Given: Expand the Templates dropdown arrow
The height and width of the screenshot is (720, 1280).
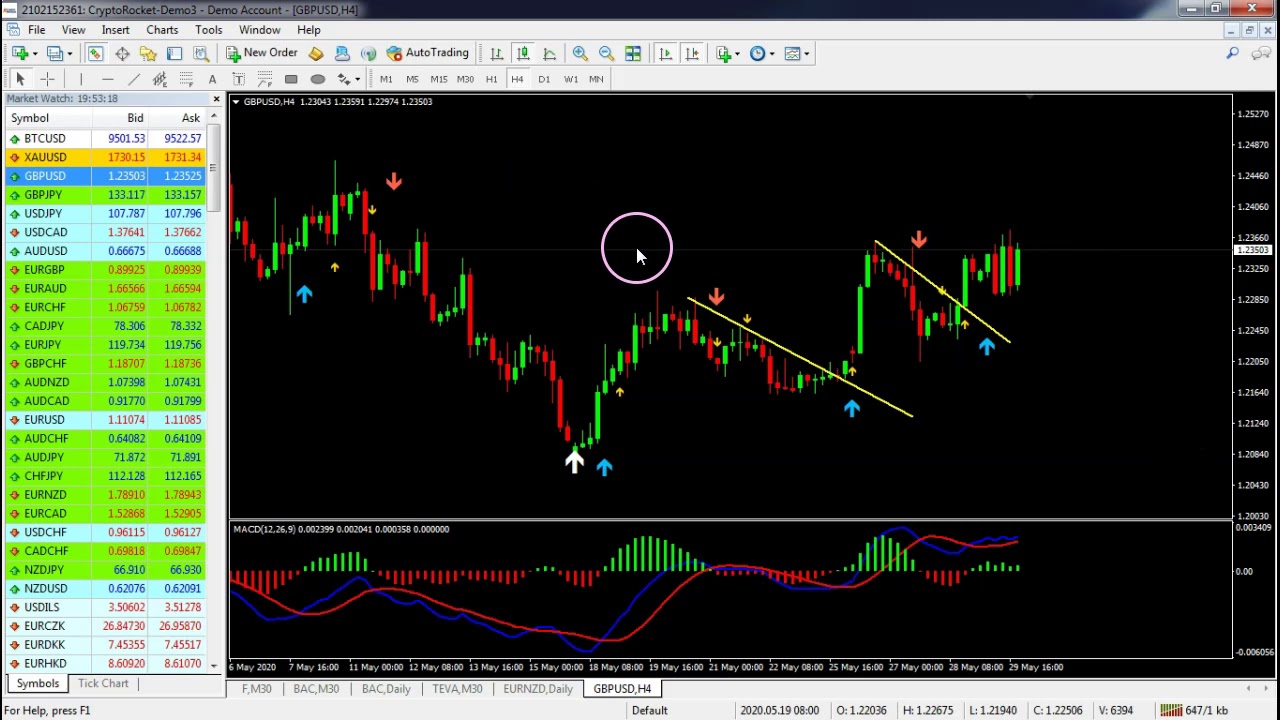Looking at the screenshot, I should (807, 54).
